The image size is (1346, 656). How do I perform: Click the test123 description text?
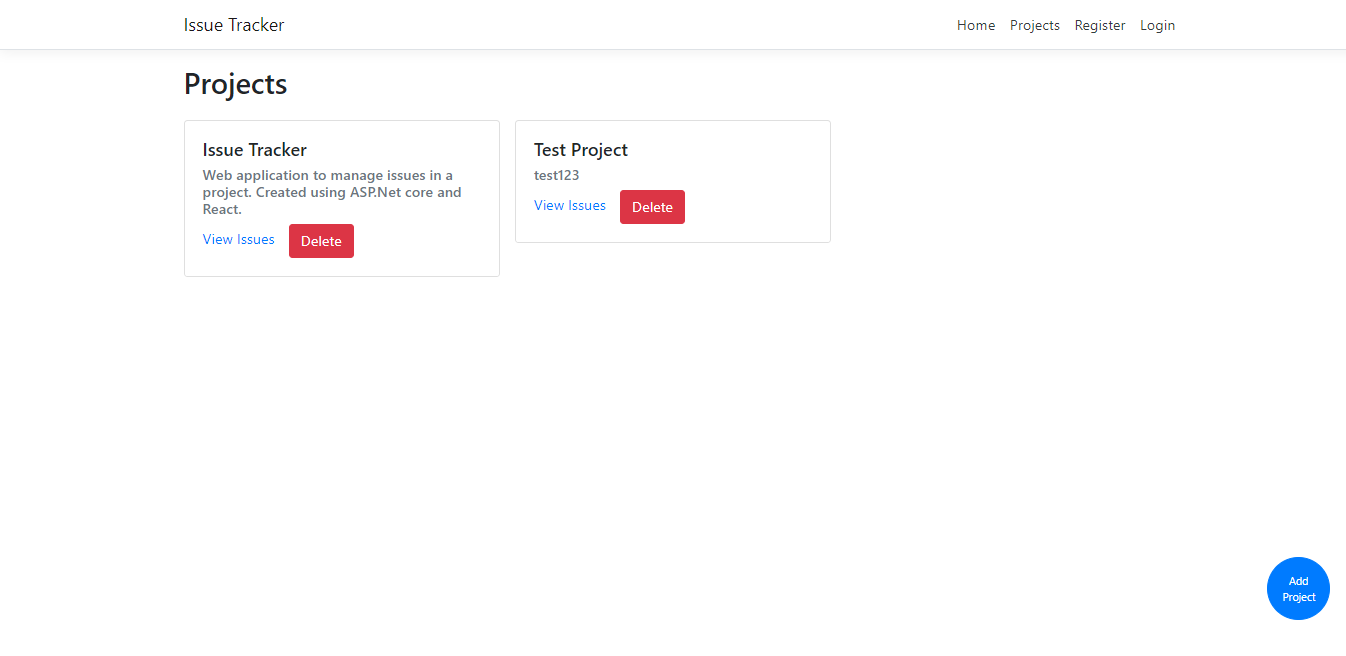556,175
